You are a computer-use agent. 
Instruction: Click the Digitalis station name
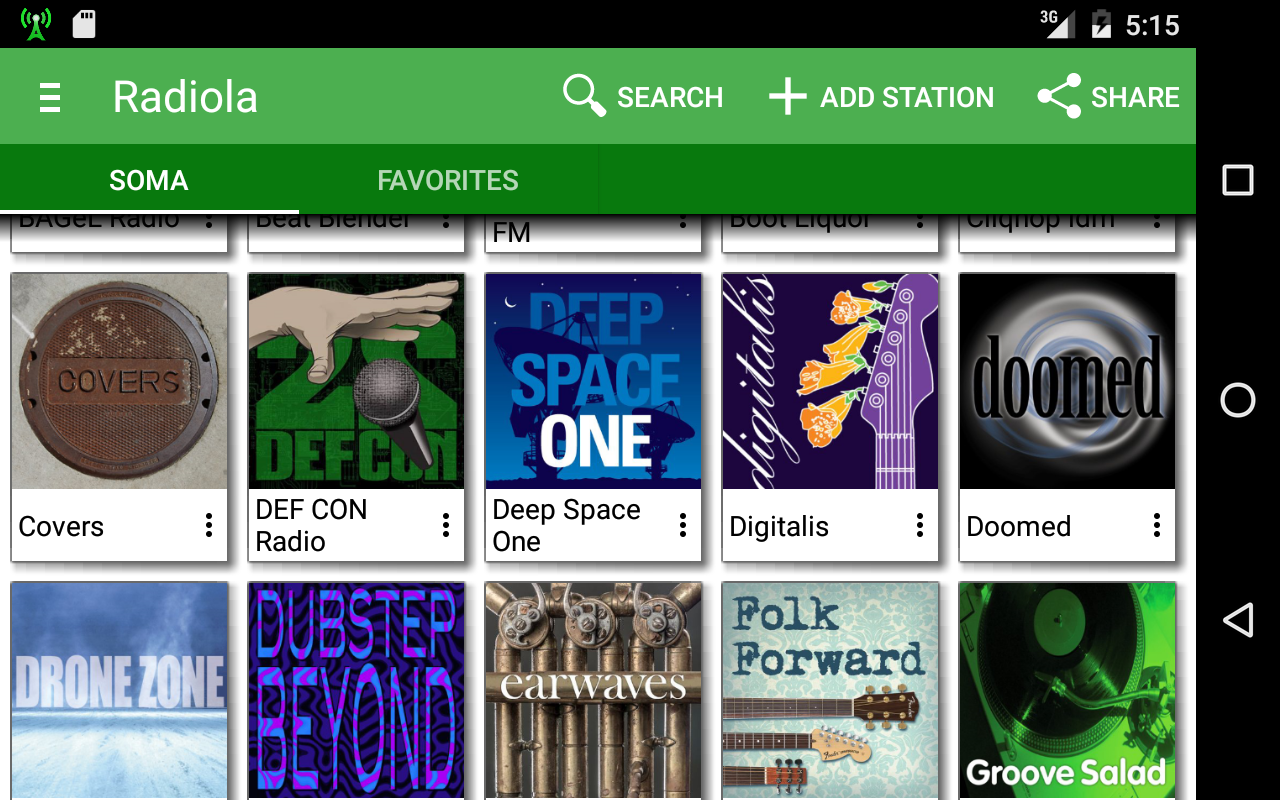(779, 527)
